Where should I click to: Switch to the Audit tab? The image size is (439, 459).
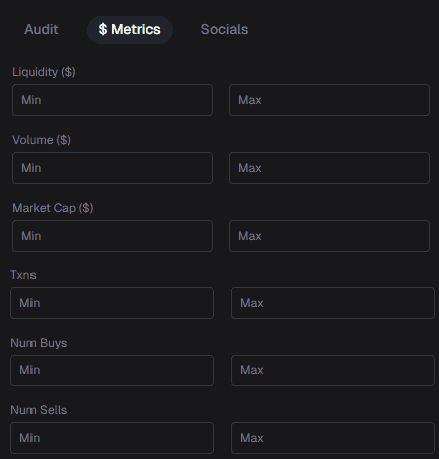[x=41, y=29]
